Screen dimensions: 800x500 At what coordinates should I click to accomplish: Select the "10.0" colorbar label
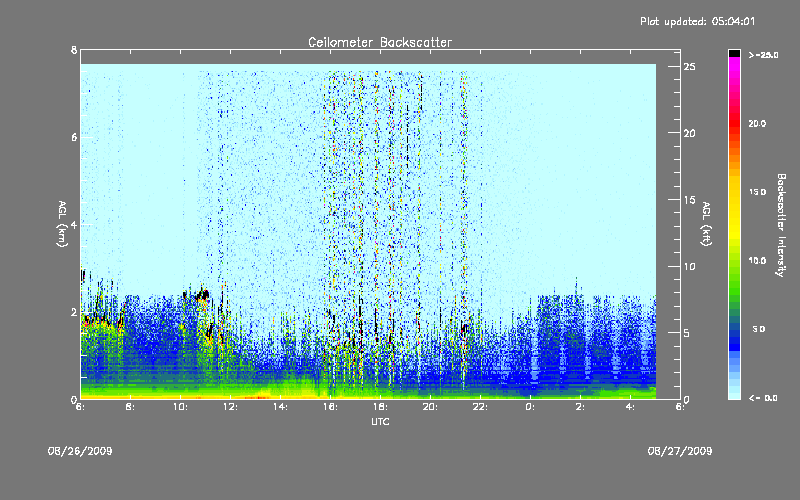coord(757,261)
